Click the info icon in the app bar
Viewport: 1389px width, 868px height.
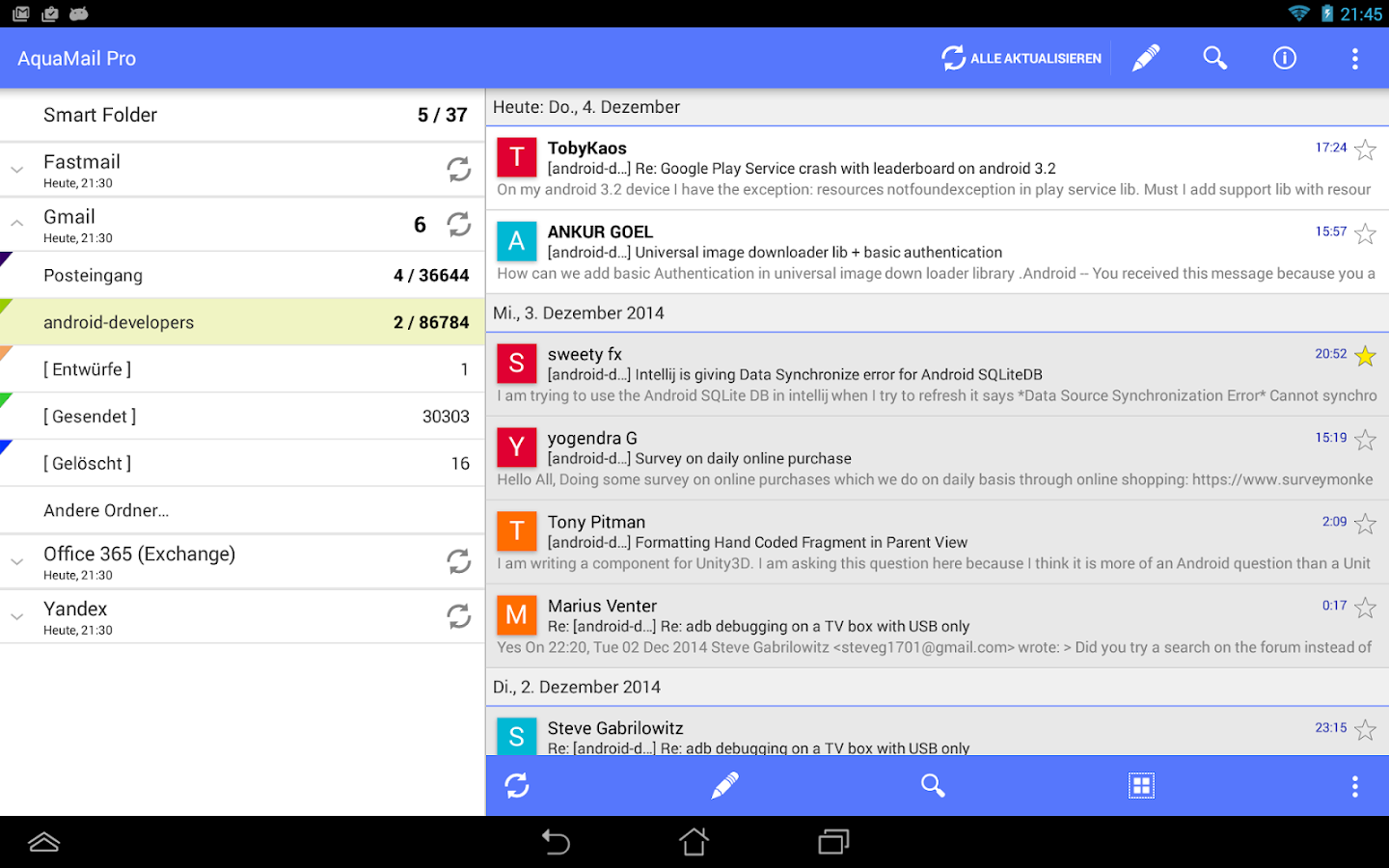pos(1284,58)
